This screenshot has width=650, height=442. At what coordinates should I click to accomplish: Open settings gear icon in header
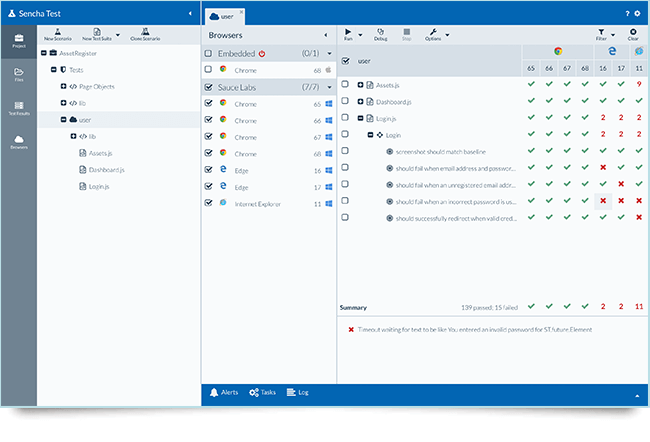638,14
